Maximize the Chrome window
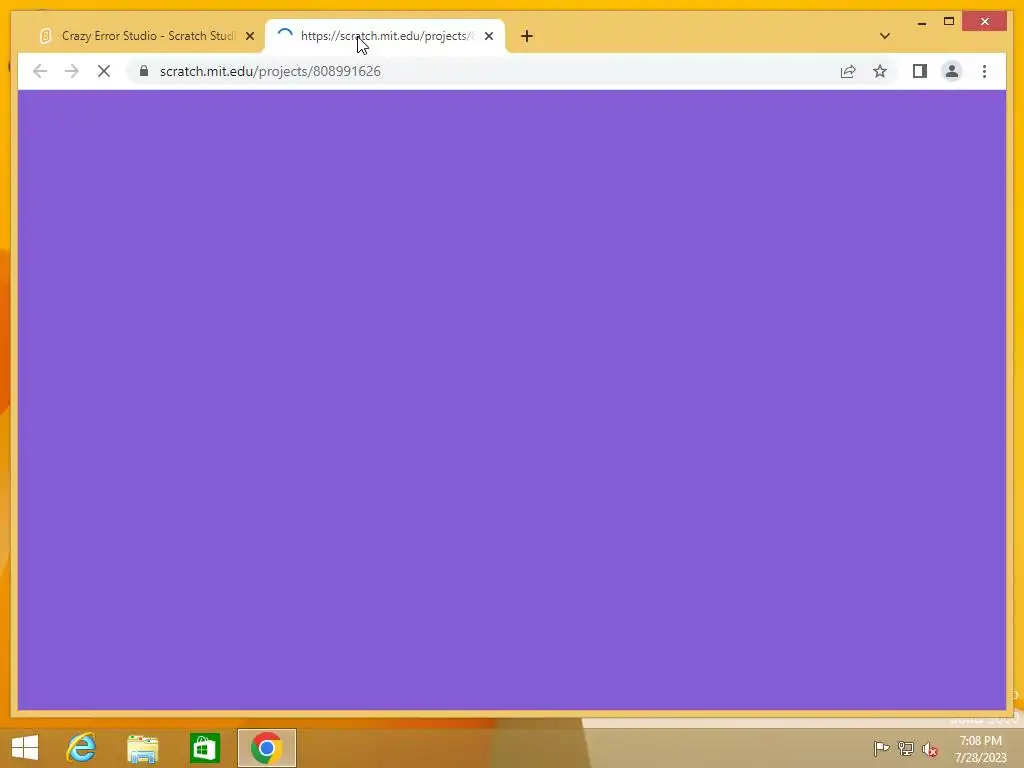Image resolution: width=1024 pixels, height=768 pixels. click(x=949, y=22)
